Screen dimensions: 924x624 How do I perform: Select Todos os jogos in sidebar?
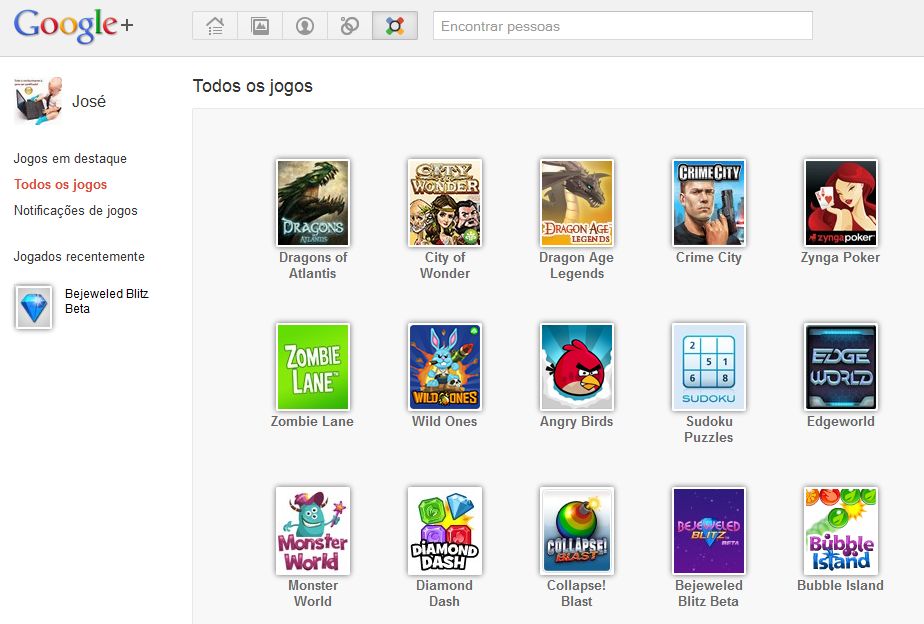(61, 184)
